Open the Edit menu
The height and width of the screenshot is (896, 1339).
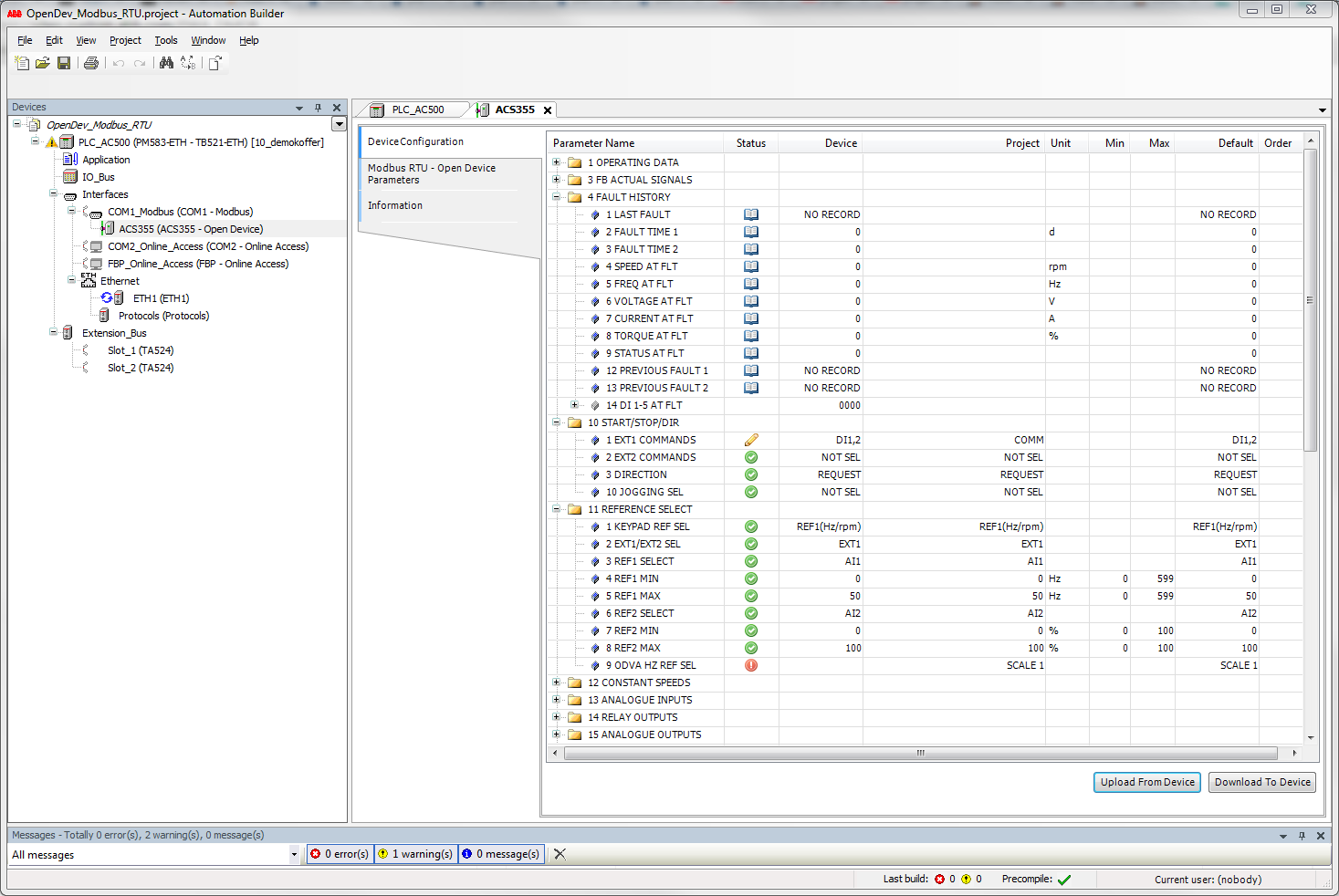pyautogui.click(x=54, y=40)
